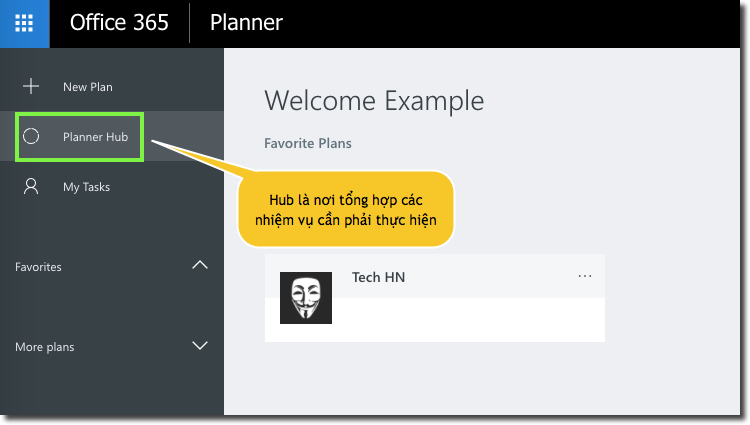Select the New Plan label
Screen dimensions: 750x425
88,87
